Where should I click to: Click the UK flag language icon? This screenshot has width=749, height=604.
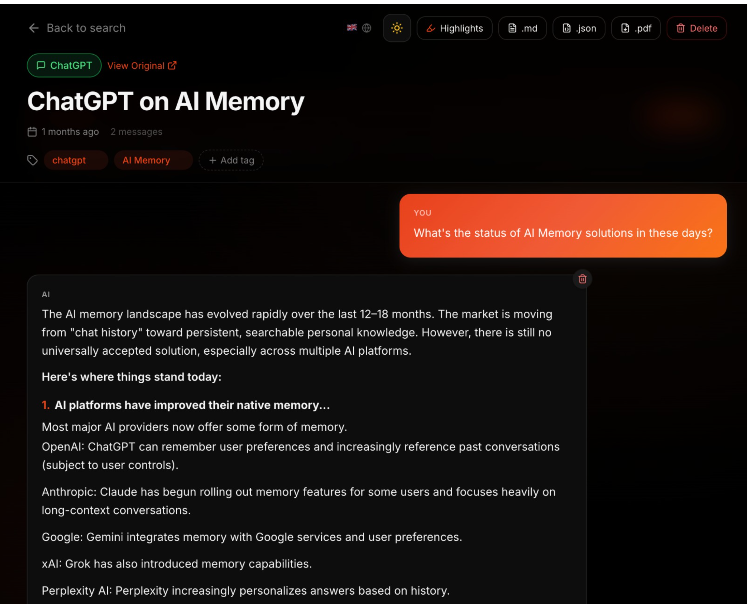coord(352,28)
